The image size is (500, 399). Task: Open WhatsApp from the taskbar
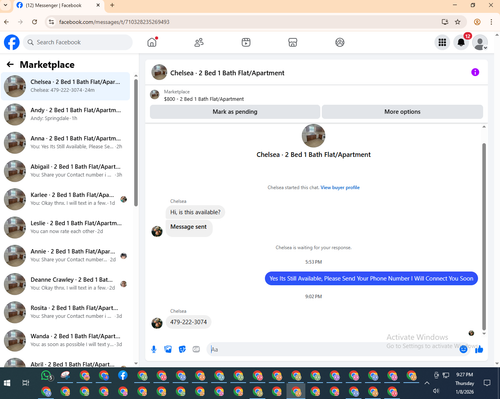46,375
